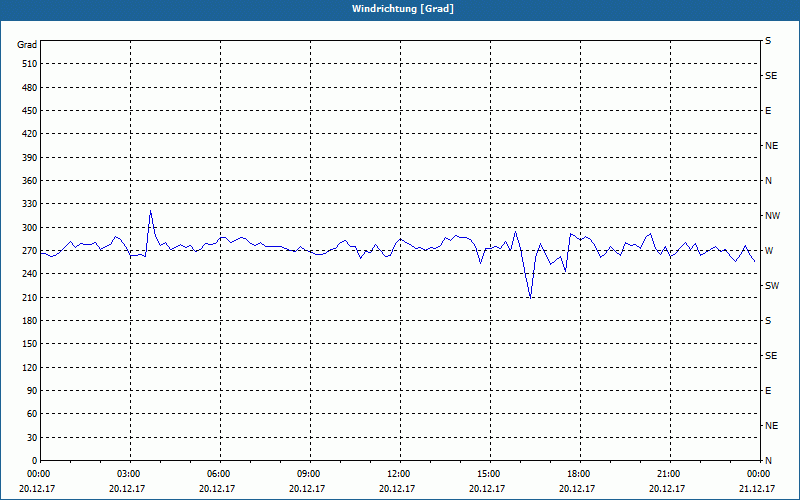Image resolution: width=800 pixels, height=500 pixels.
Task: Click the 'N' compass label level with 360
Action: coord(768,181)
